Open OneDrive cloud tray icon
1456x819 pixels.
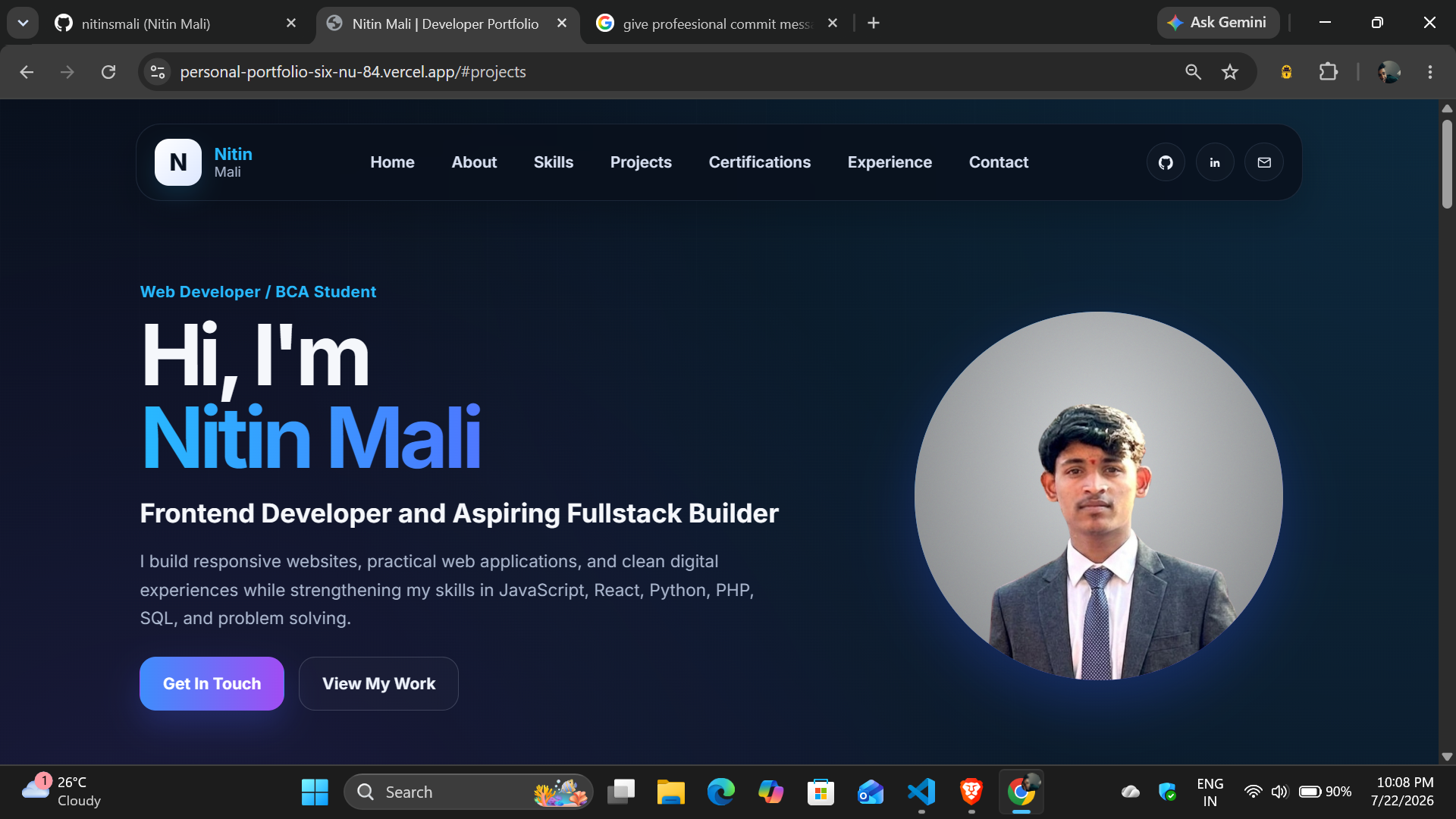pos(1131,792)
